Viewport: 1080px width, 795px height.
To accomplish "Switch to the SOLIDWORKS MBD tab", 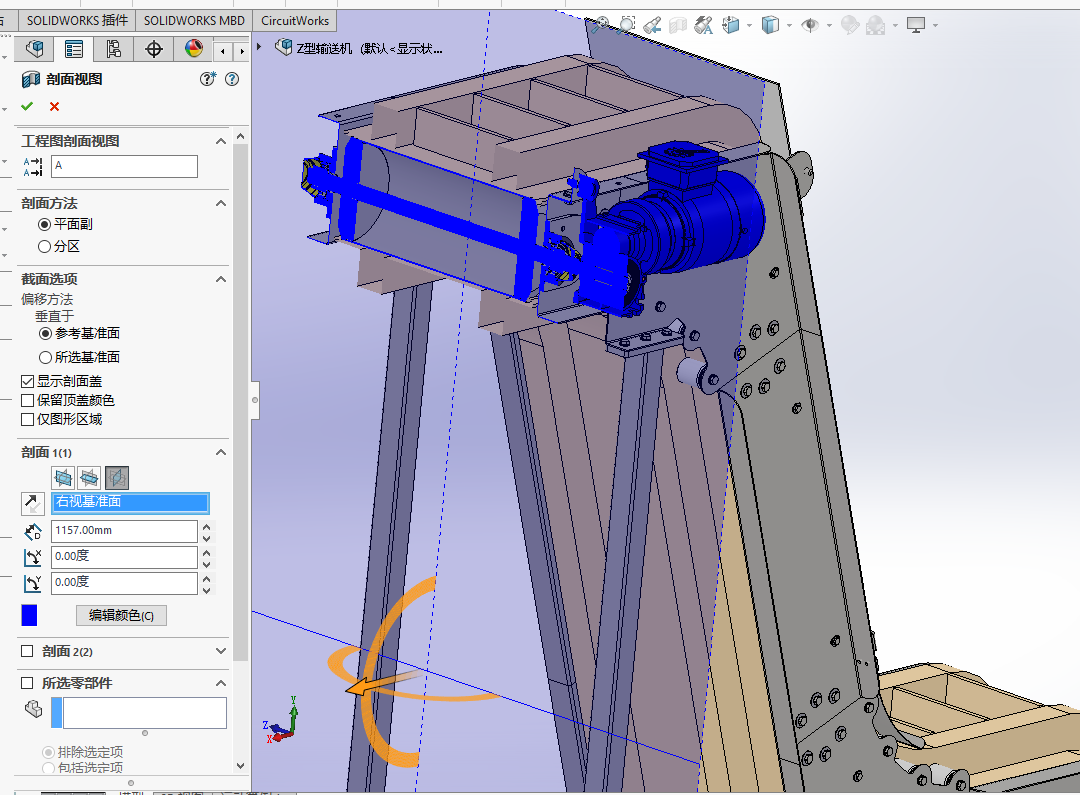I will [x=193, y=20].
